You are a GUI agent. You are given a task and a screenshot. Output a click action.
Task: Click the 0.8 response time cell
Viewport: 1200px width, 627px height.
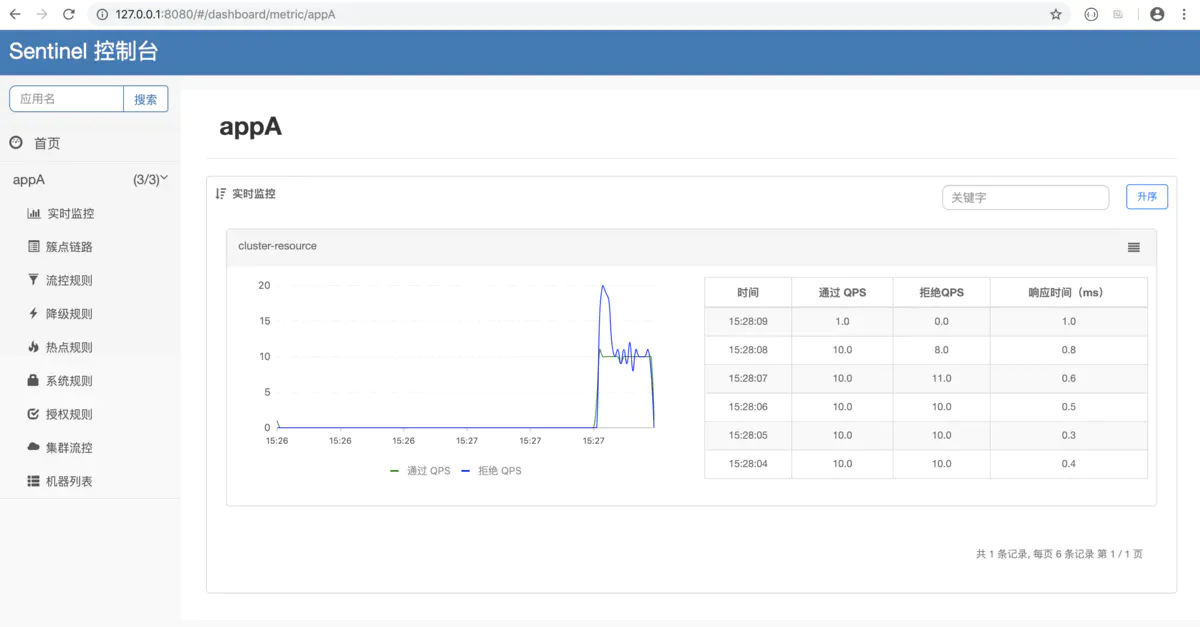(x=1069, y=350)
